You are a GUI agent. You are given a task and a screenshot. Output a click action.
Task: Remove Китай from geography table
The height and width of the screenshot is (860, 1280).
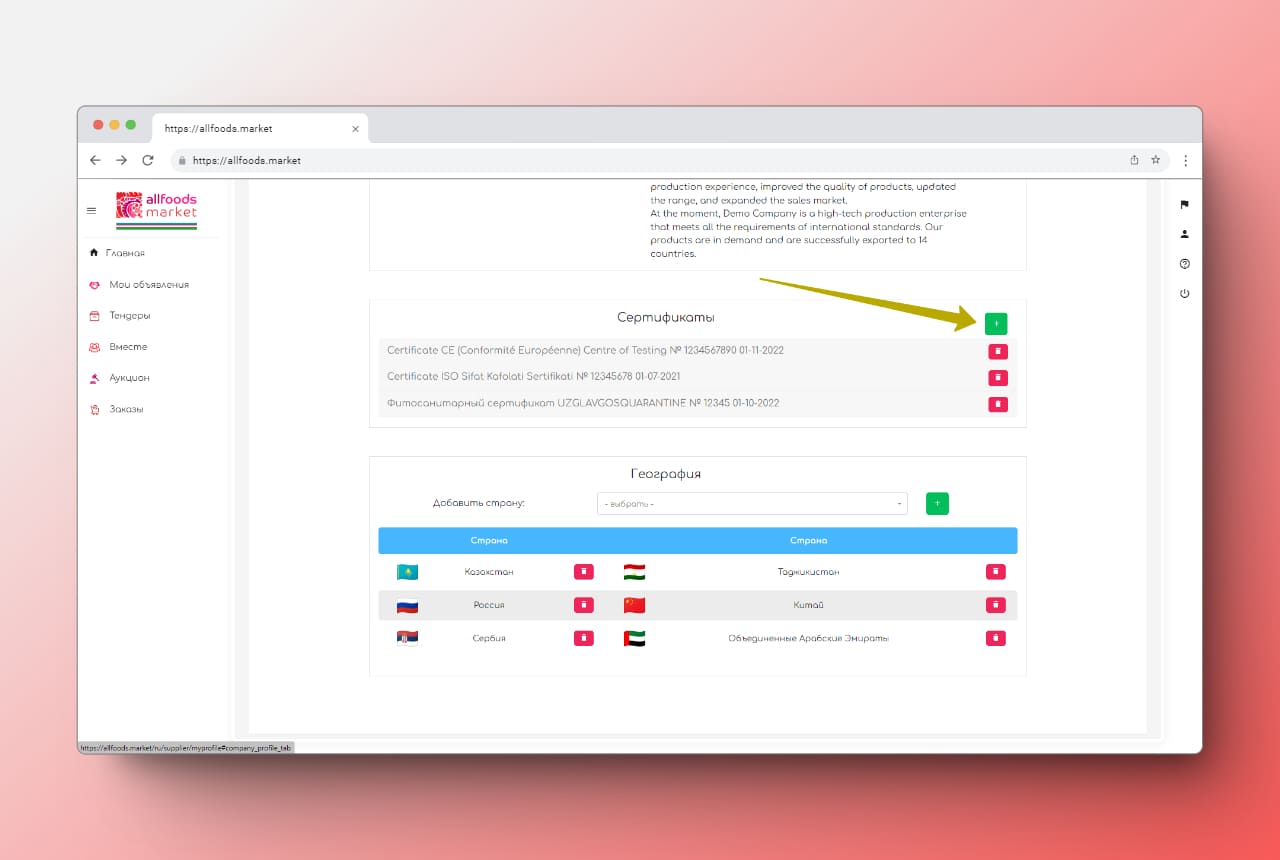[996, 605]
